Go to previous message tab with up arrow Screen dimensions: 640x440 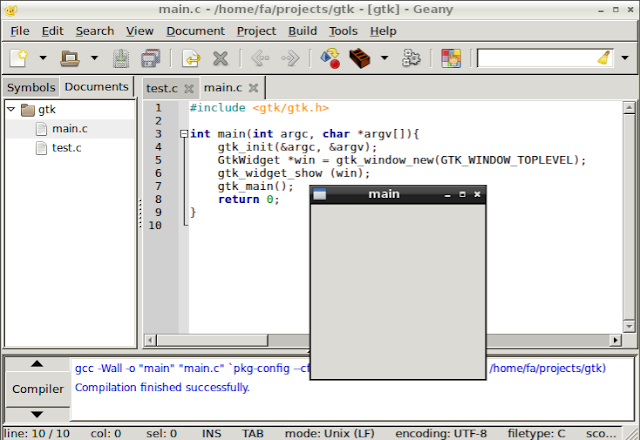37,364
